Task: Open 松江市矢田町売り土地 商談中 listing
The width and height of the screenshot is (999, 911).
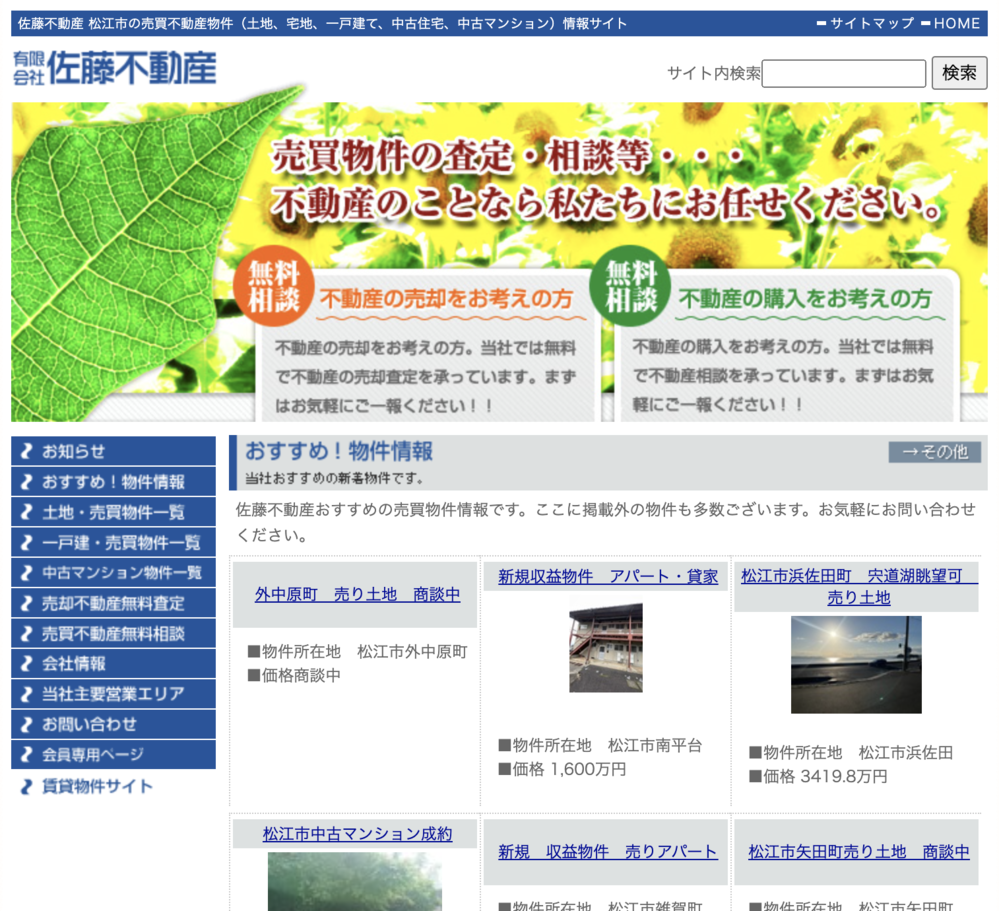Action: click(x=859, y=852)
